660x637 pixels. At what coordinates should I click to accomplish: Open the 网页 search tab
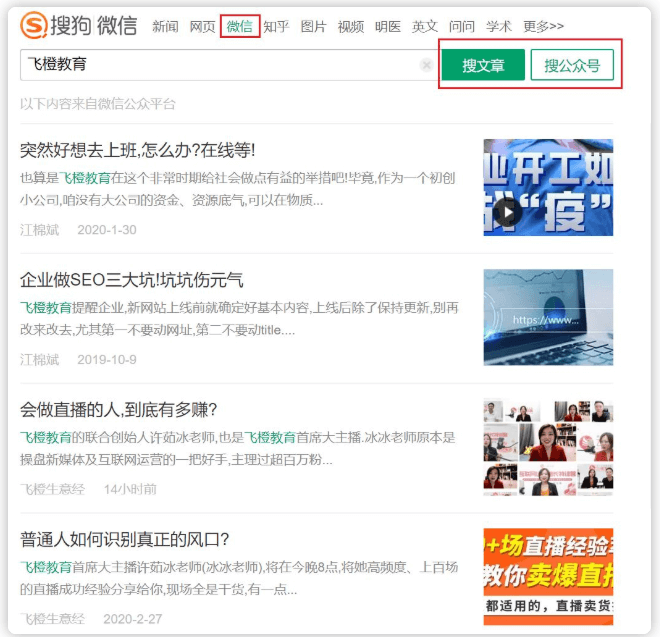click(202, 27)
